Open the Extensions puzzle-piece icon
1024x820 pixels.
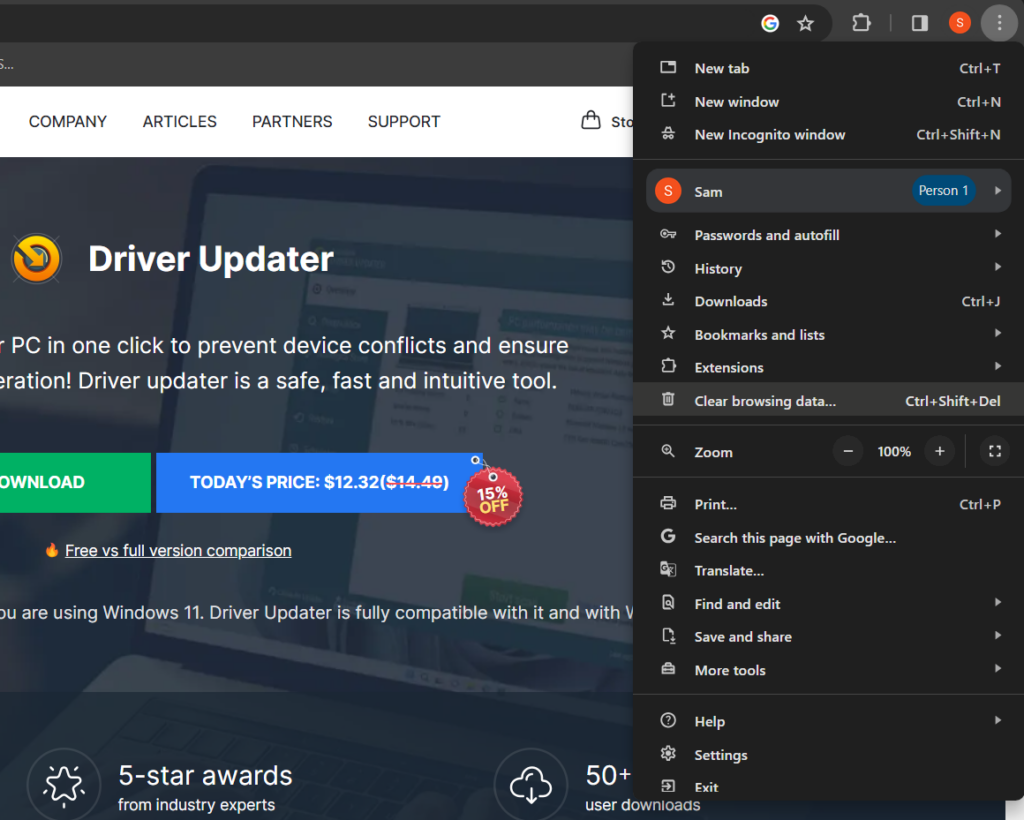coord(861,22)
